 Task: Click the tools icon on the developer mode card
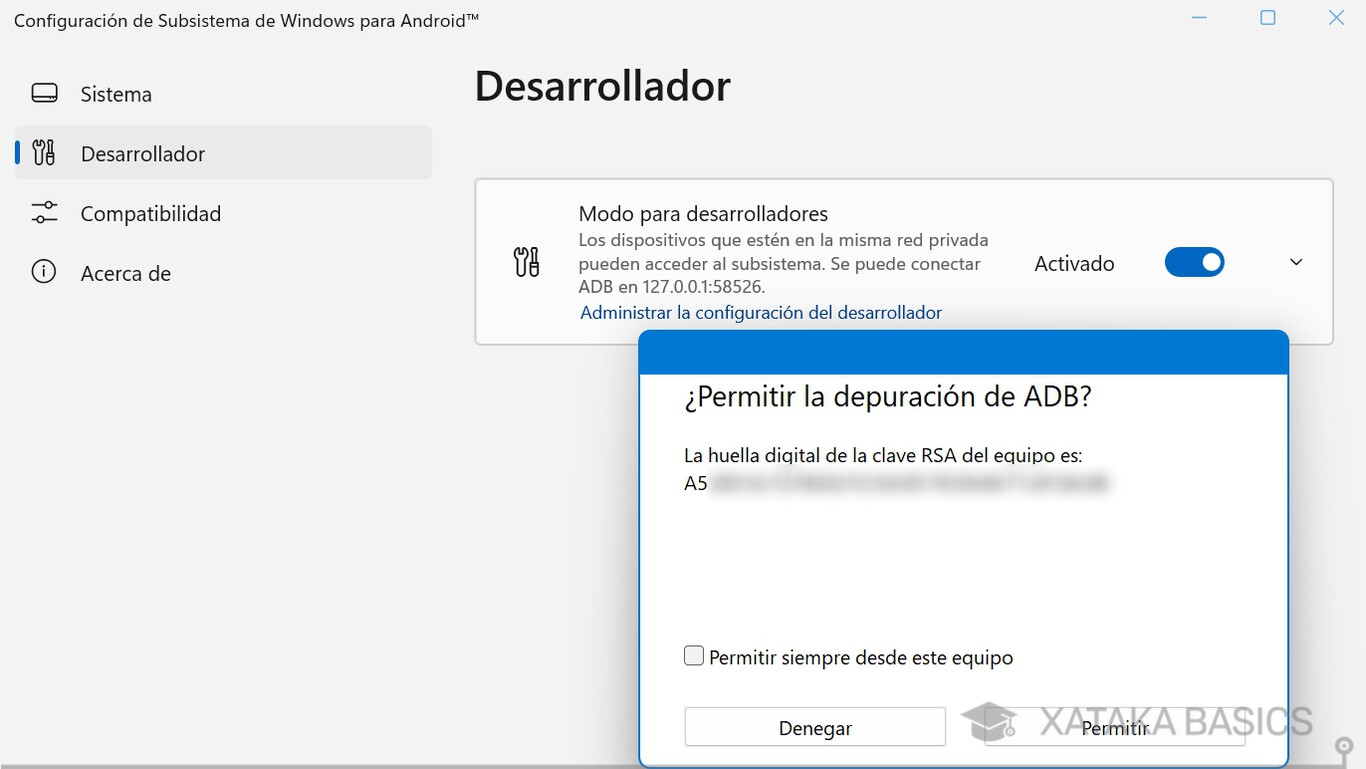[x=525, y=262]
